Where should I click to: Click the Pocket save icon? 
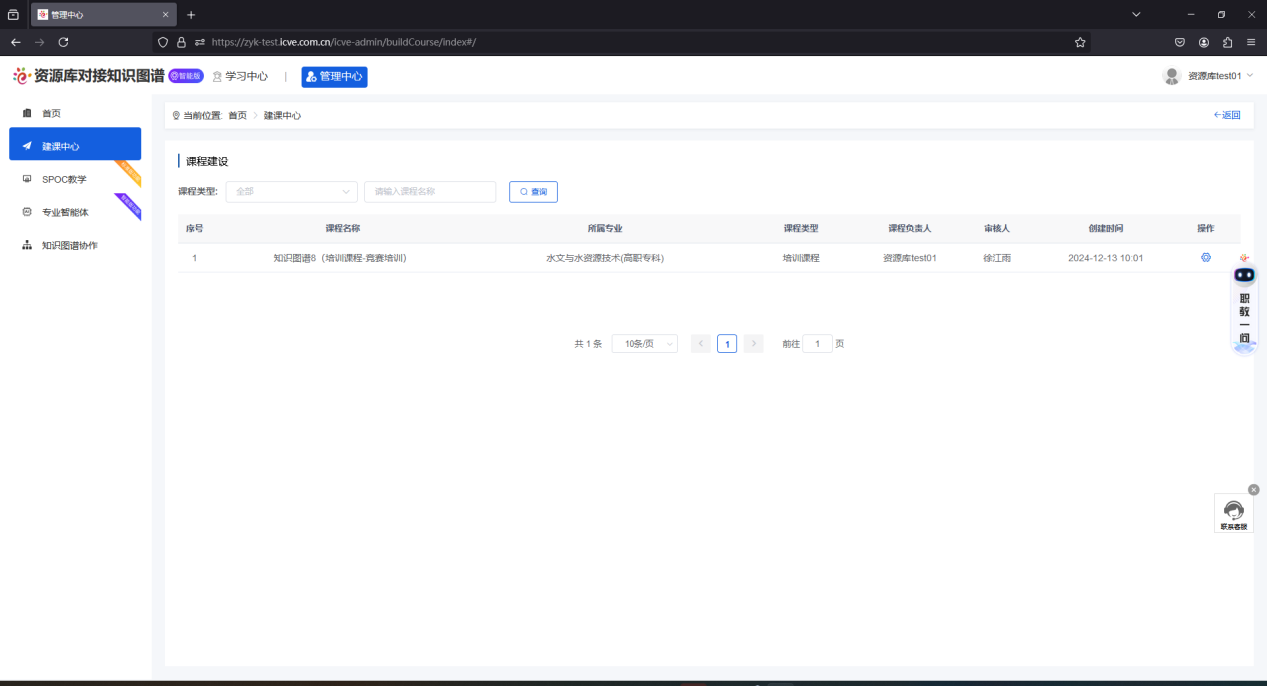click(x=1180, y=42)
